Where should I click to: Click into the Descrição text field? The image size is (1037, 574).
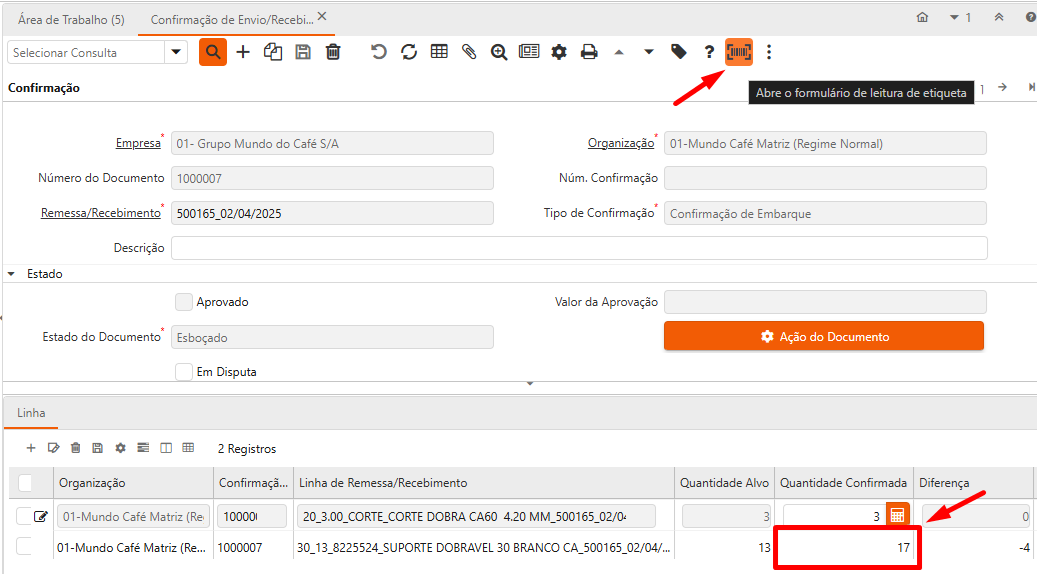579,248
